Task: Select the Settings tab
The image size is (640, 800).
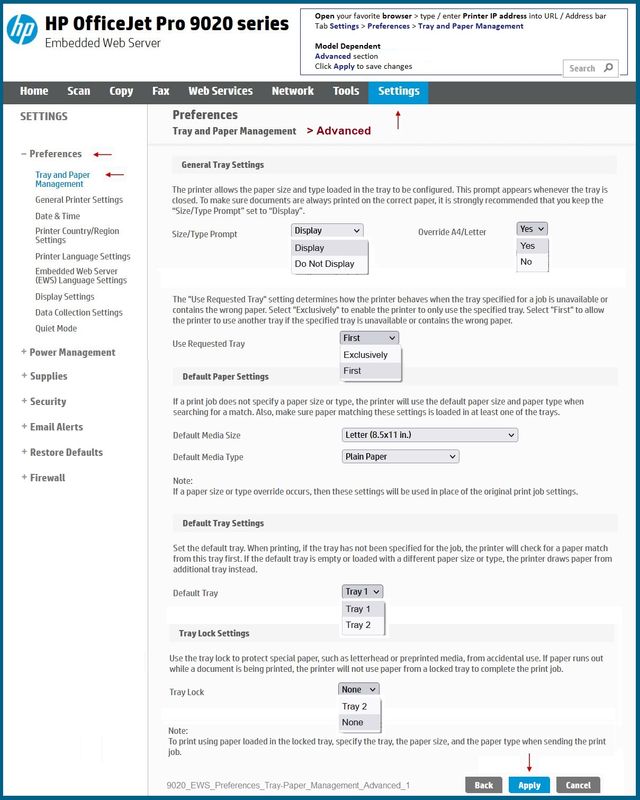Action: point(399,92)
